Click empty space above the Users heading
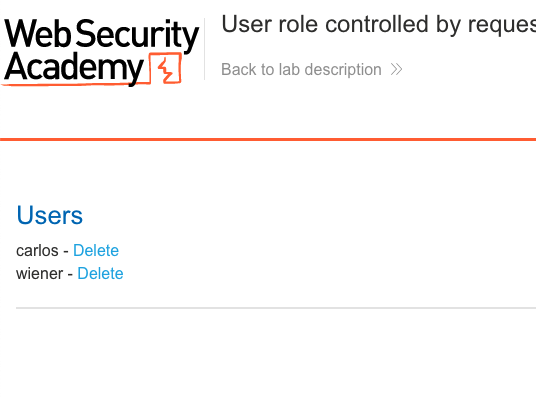This screenshot has height=397, width=536. (268, 171)
